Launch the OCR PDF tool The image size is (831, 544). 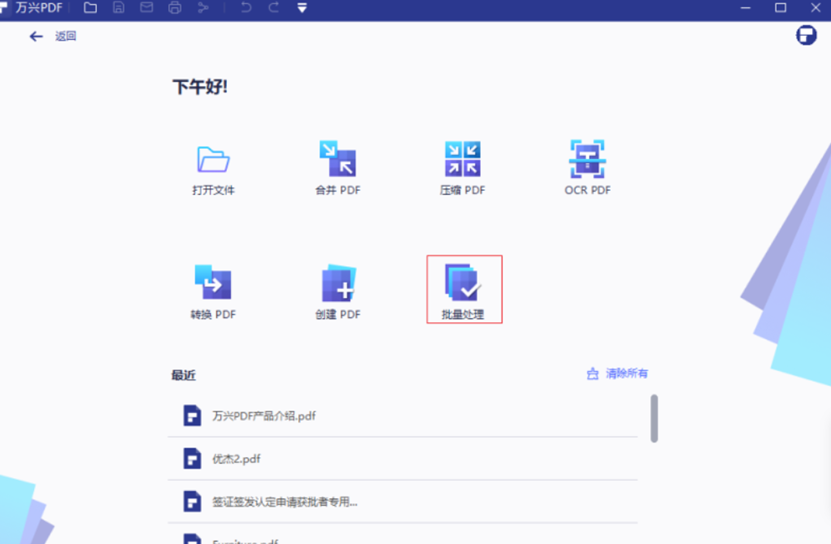coord(587,168)
